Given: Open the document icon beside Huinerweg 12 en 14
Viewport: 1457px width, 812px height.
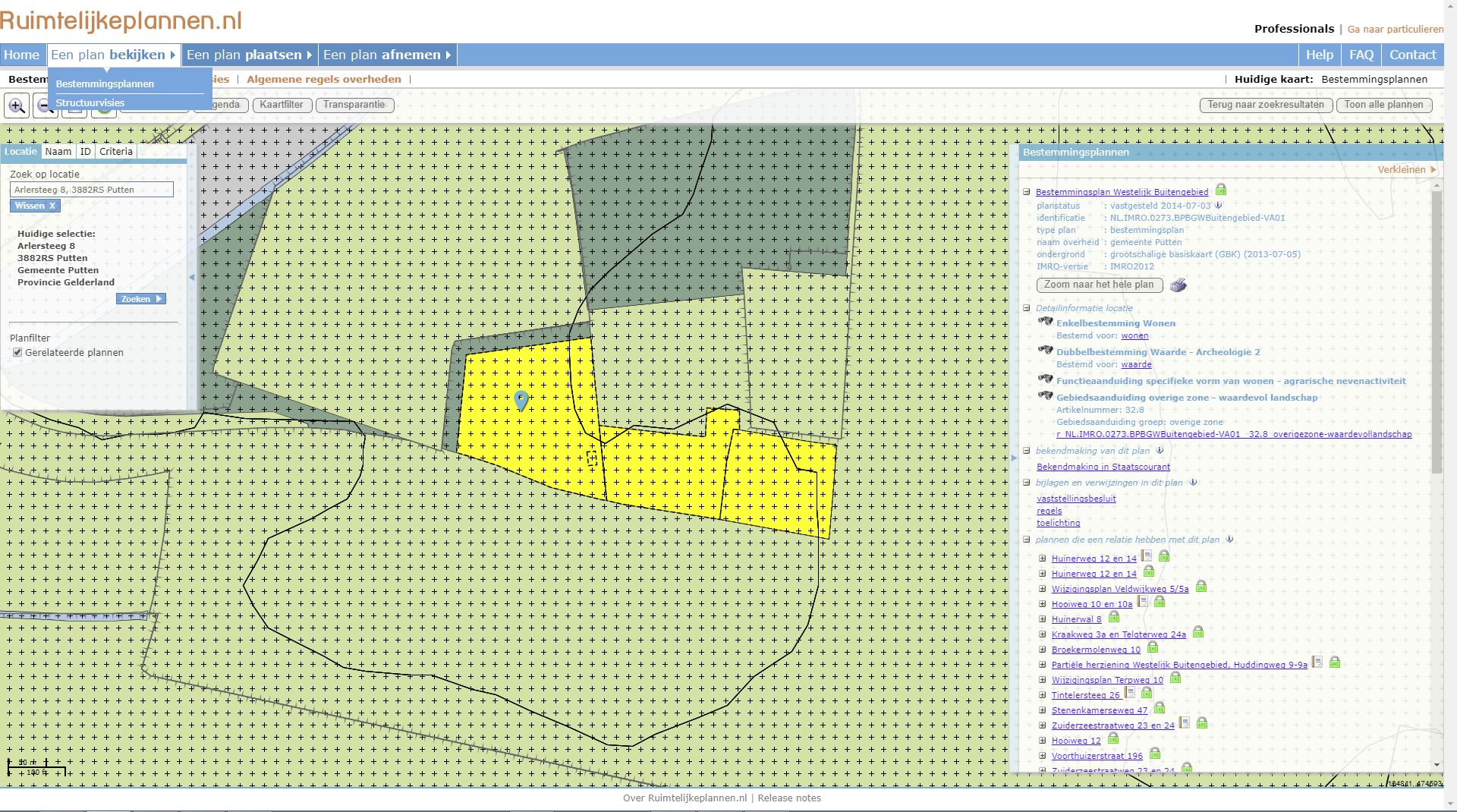Looking at the screenshot, I should click(1146, 557).
